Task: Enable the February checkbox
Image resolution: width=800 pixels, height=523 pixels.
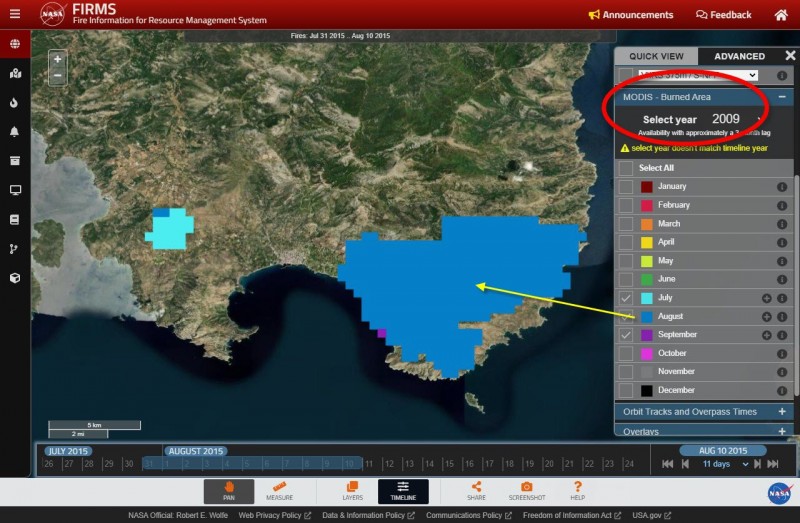Action: 626,205
